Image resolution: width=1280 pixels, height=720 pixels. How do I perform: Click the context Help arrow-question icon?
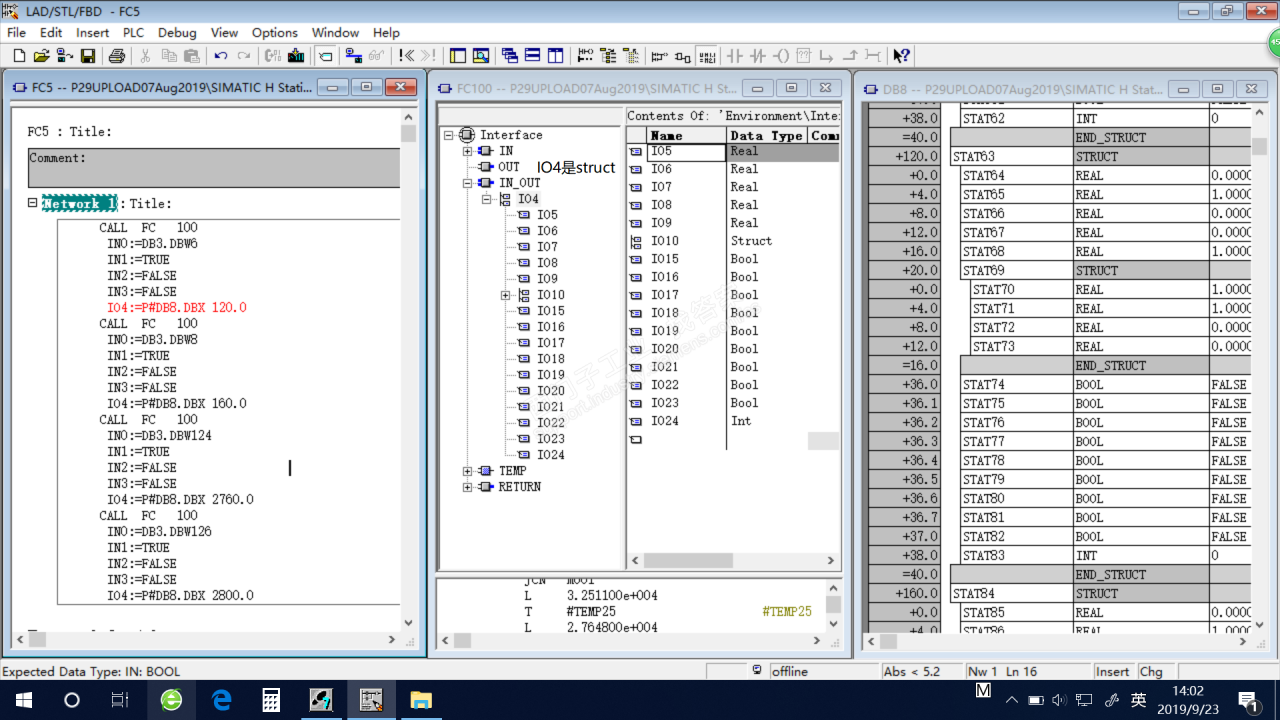[901, 56]
